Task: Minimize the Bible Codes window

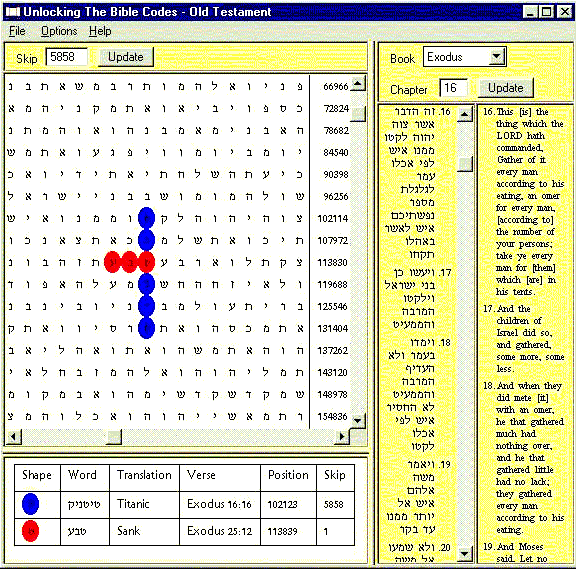Action: tap(530, 12)
